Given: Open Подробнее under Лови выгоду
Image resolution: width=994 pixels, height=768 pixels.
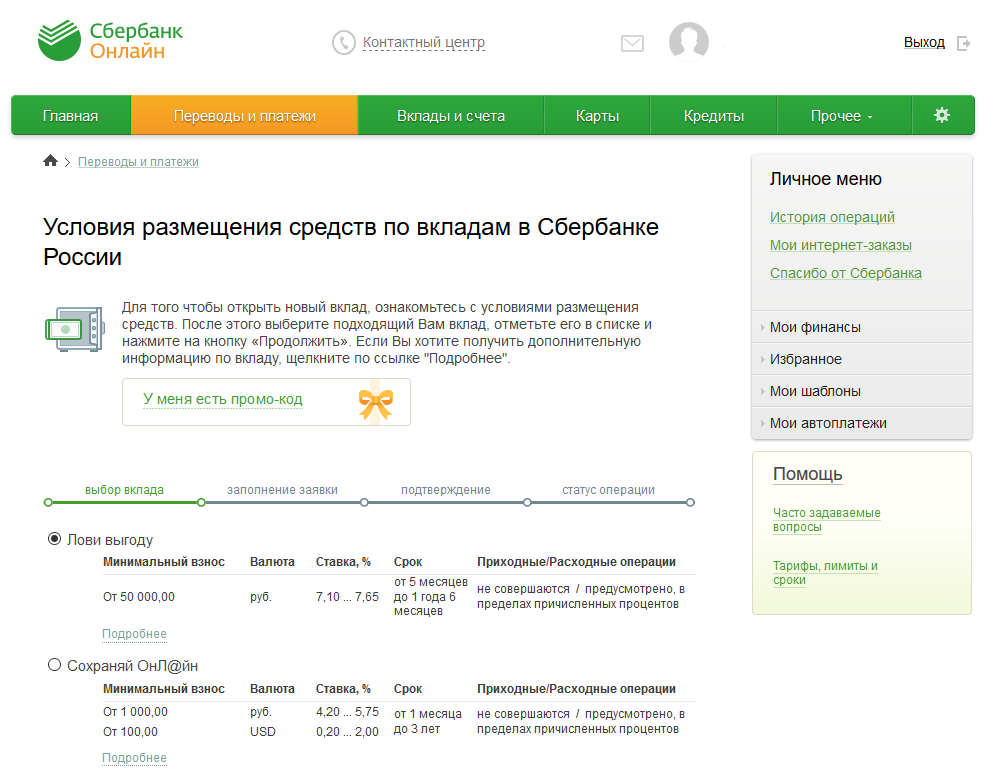Looking at the screenshot, I should 134,634.
